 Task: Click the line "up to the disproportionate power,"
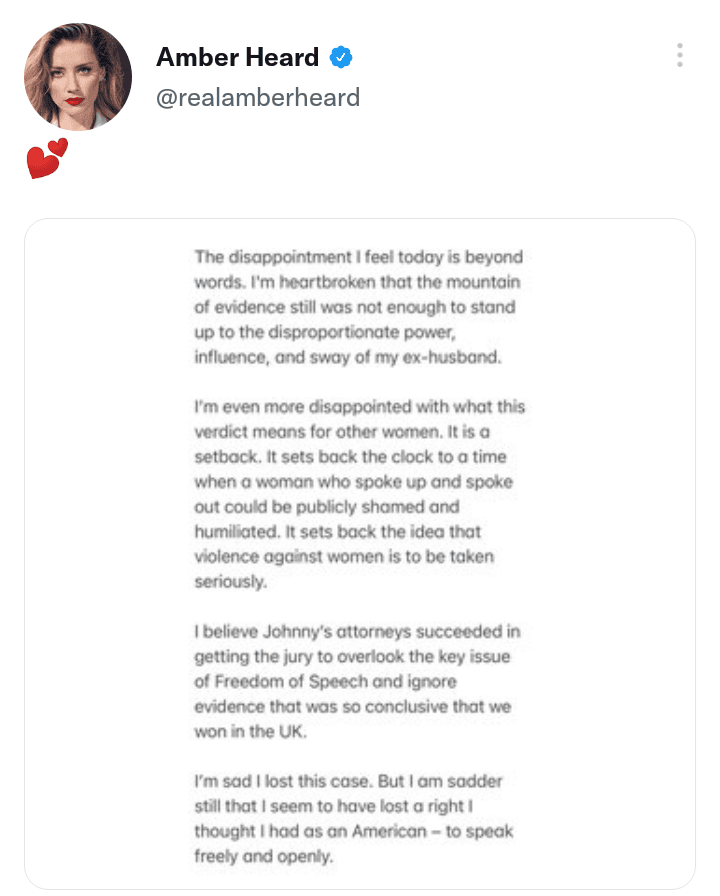(330, 333)
